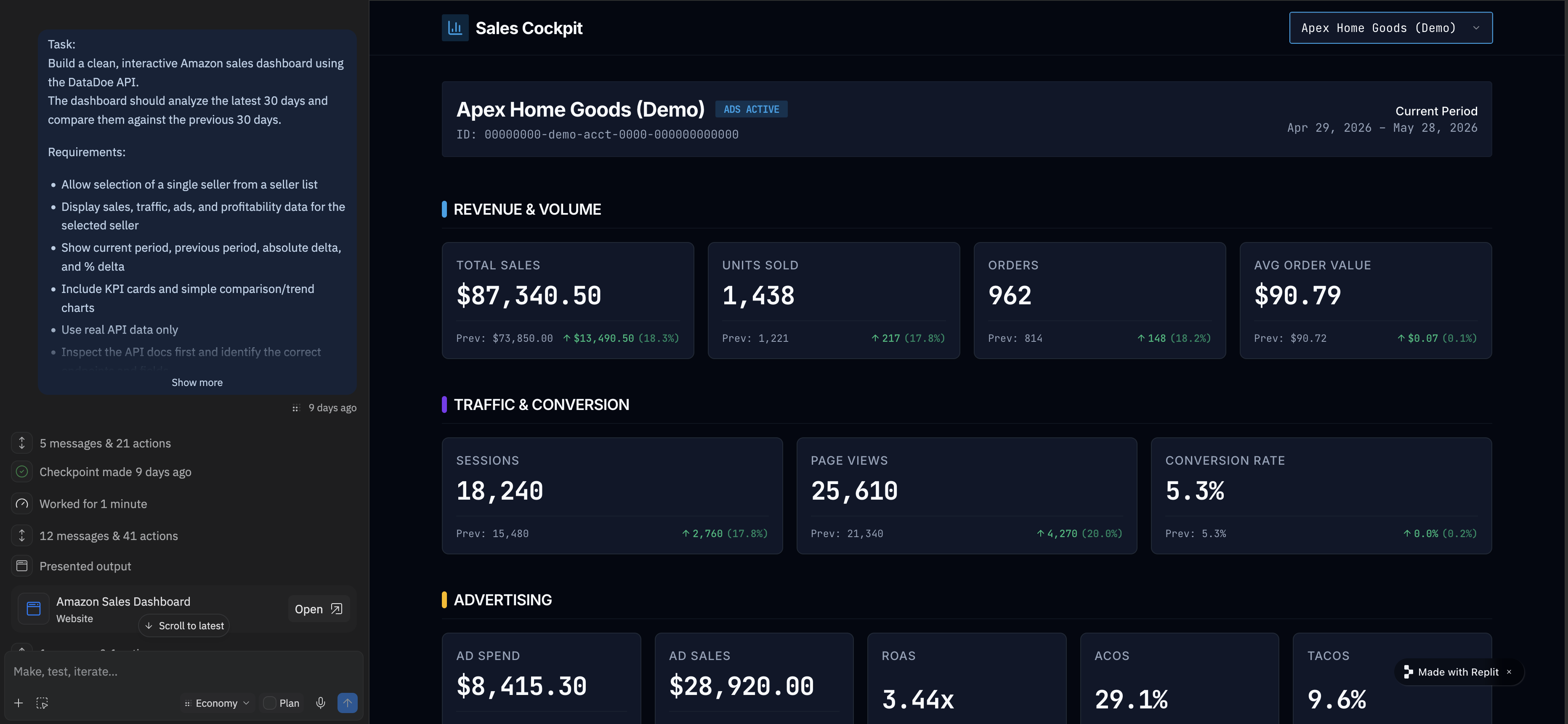1568x724 pixels.
Task: Click the Sessions delta 2,760 (17.8%)
Action: [724, 533]
